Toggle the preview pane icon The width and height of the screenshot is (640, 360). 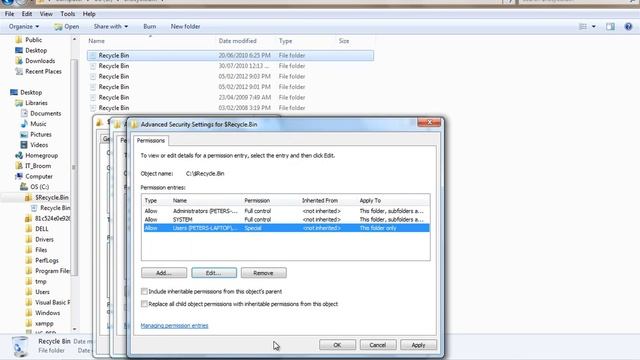coord(610,27)
